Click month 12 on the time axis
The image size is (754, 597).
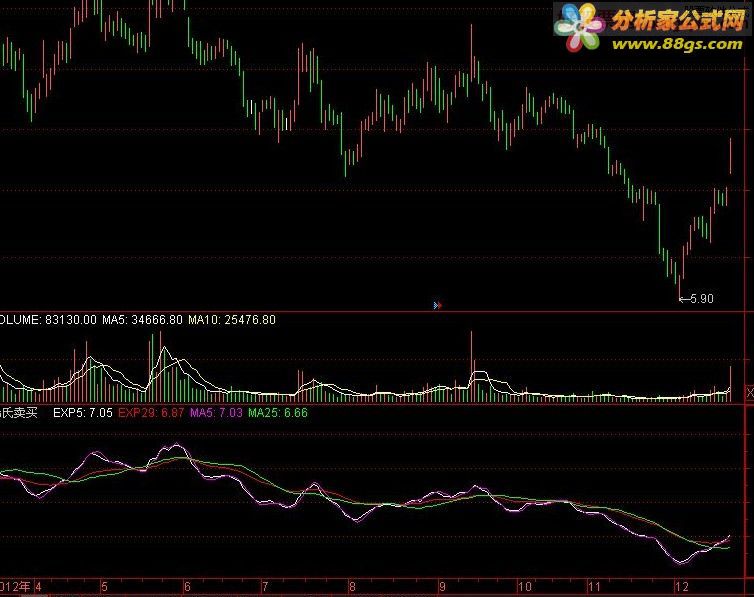(681, 586)
